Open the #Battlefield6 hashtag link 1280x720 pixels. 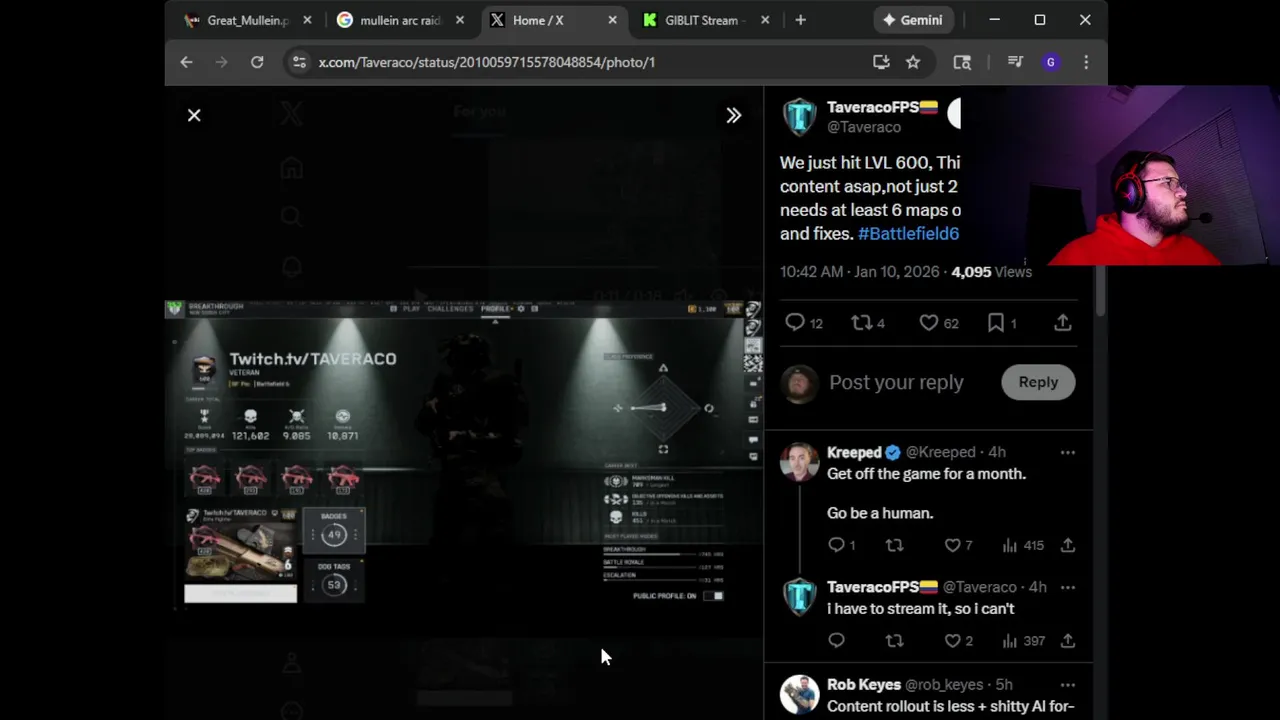coord(908,233)
